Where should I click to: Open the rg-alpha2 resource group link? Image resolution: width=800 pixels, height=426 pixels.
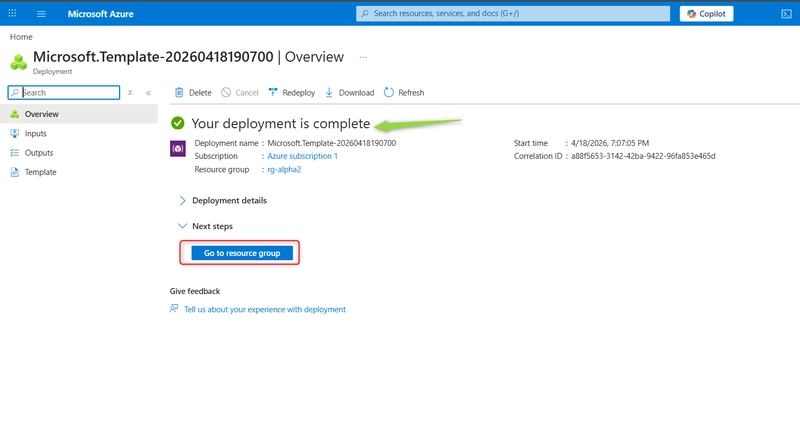[x=284, y=169]
